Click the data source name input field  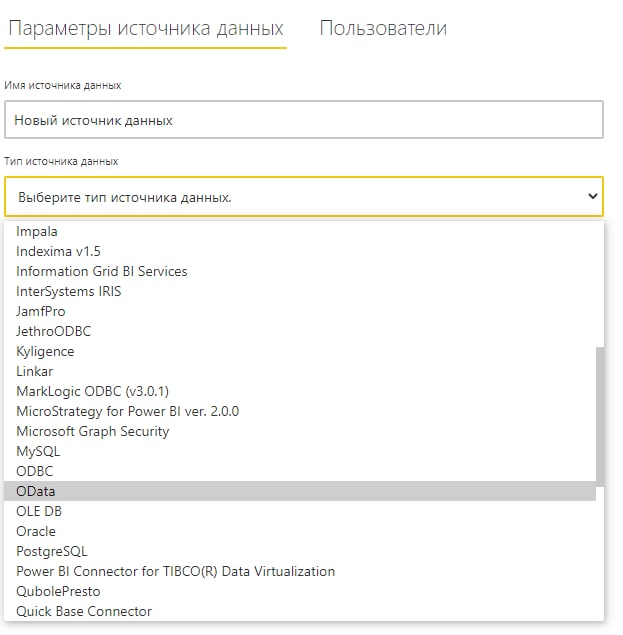pos(304,120)
